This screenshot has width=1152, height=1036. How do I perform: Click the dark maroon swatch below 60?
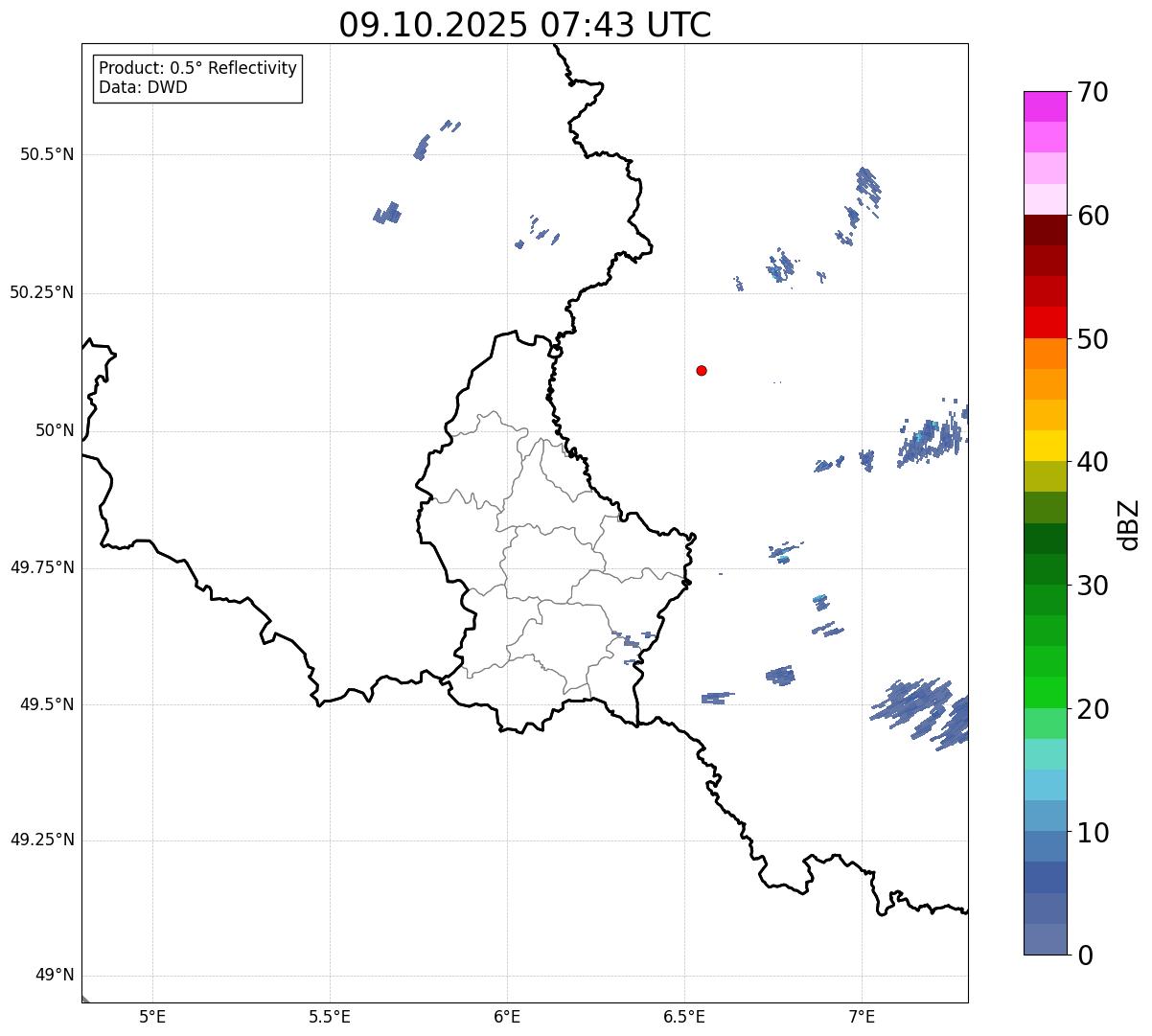coord(1045,230)
